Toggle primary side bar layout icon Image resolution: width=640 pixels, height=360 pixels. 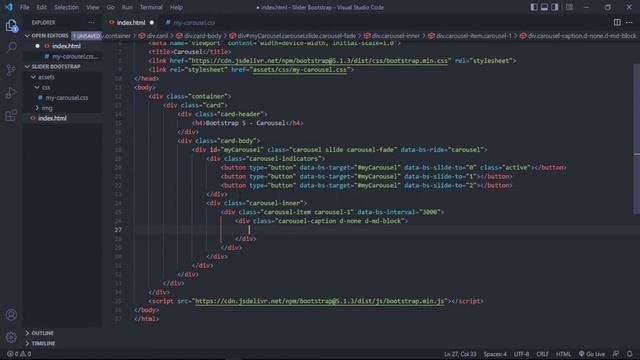(534, 7)
